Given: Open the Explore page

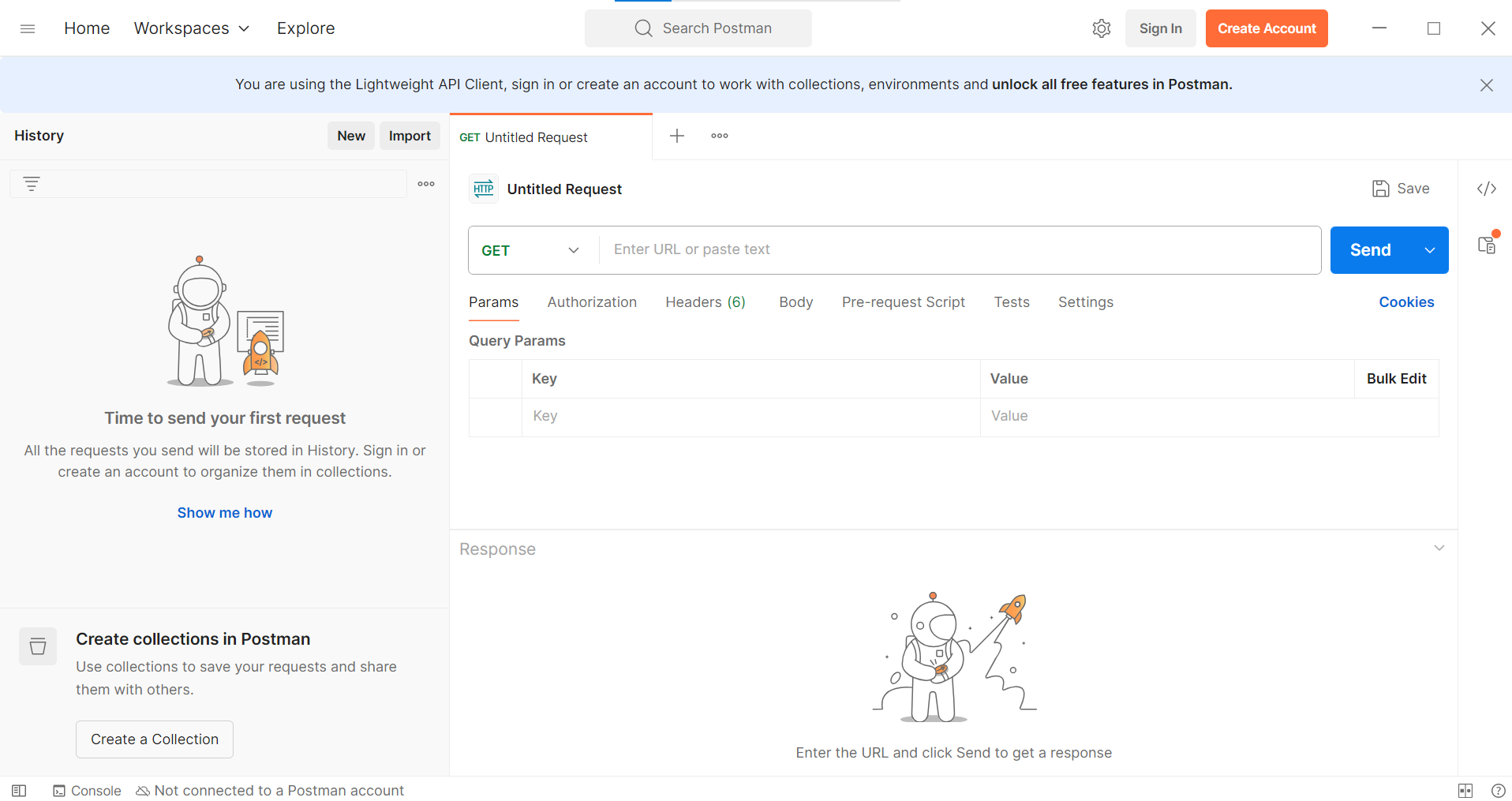Looking at the screenshot, I should coord(306,28).
